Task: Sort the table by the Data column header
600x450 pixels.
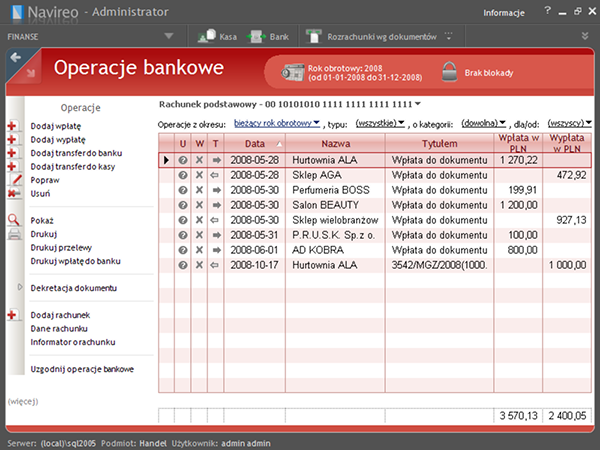Action: [x=255, y=144]
